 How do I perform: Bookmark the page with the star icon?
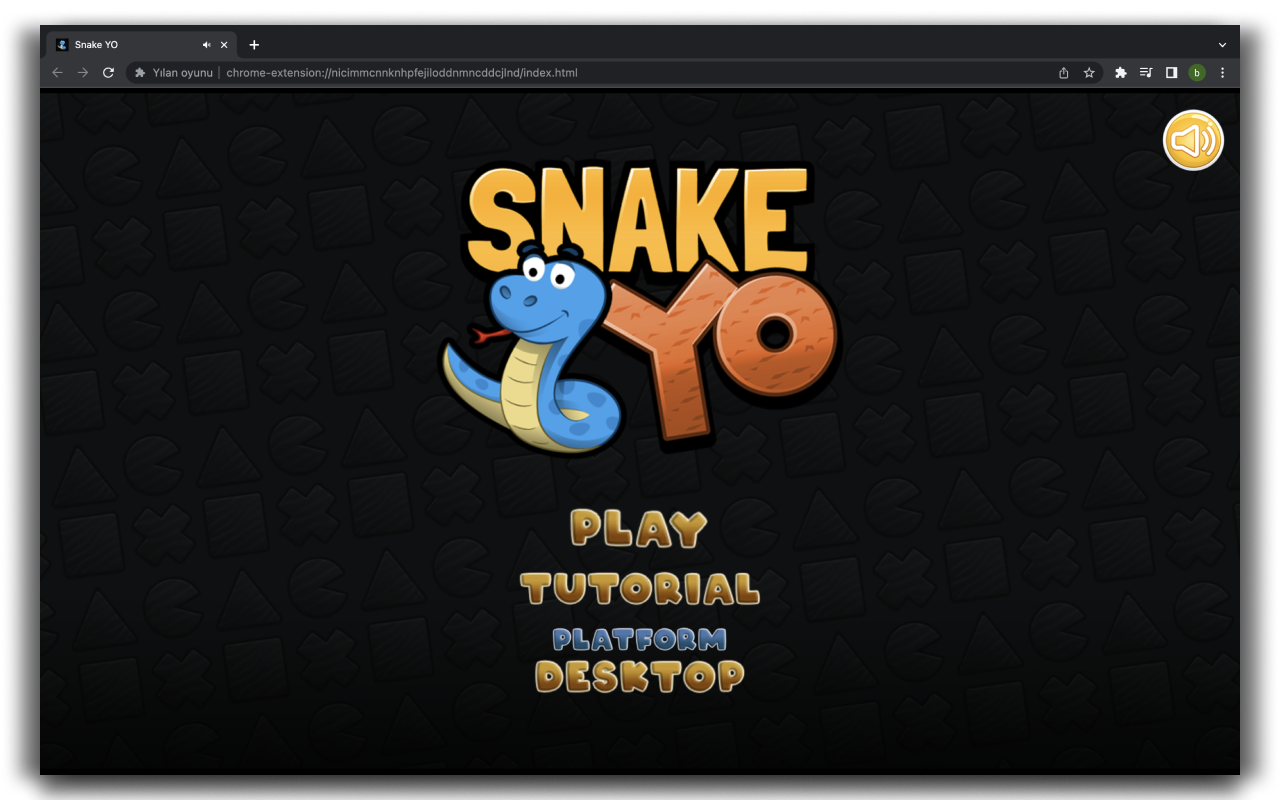point(1088,72)
